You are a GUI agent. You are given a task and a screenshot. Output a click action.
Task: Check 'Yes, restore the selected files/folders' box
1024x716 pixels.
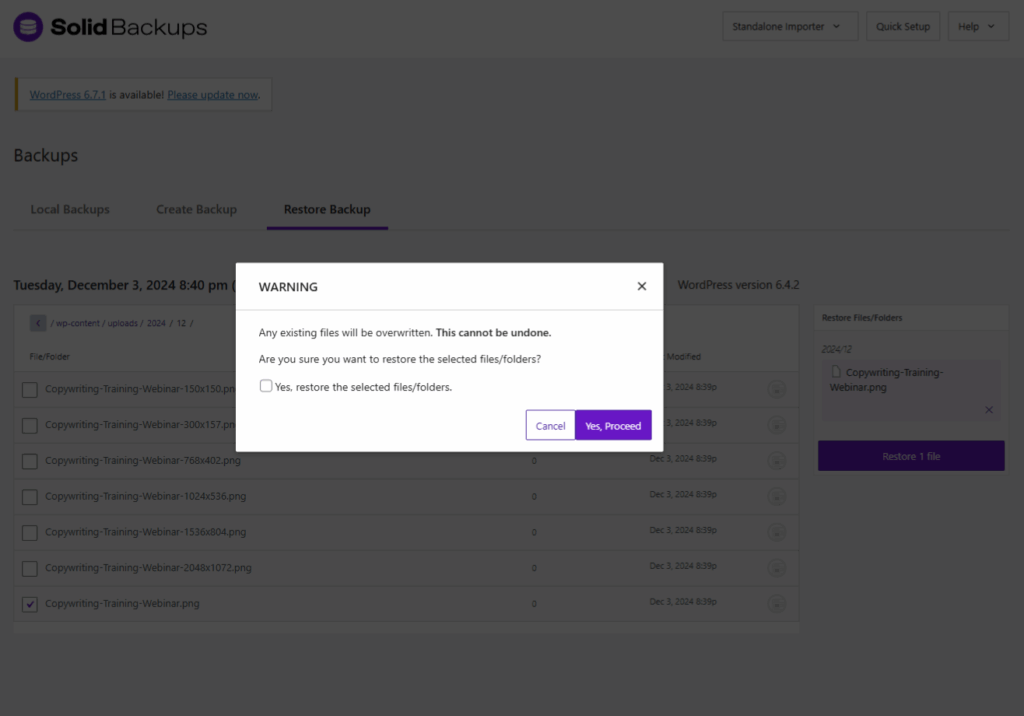(266, 386)
